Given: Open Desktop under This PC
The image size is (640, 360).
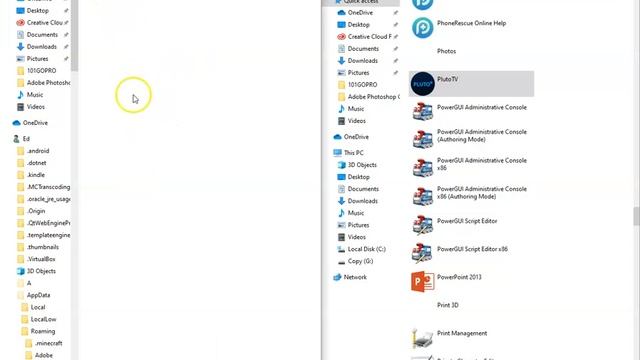Looking at the screenshot, I should point(358,177).
